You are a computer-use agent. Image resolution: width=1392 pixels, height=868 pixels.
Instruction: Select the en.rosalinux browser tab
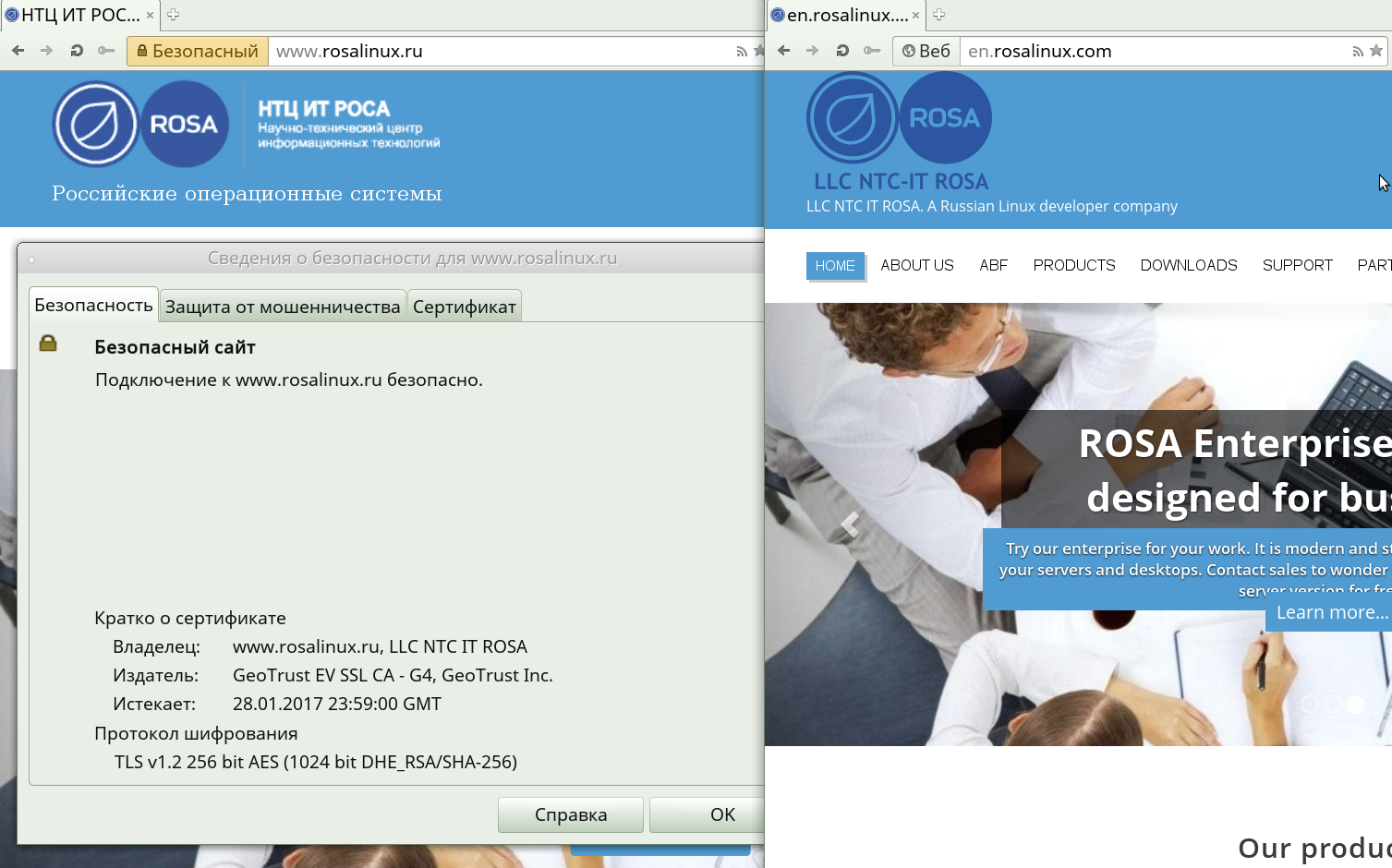[x=846, y=15]
